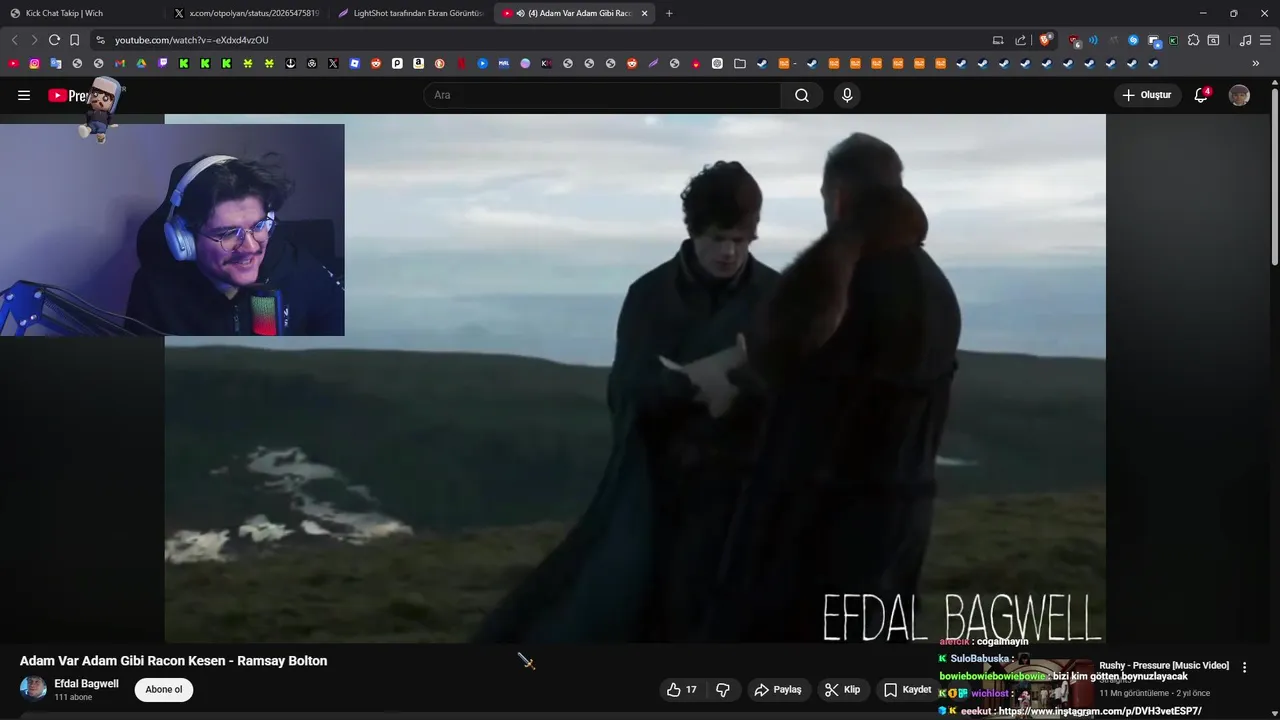The width and height of the screenshot is (1280, 720).
Task: Click the Oluştur create button
Action: point(1147,95)
